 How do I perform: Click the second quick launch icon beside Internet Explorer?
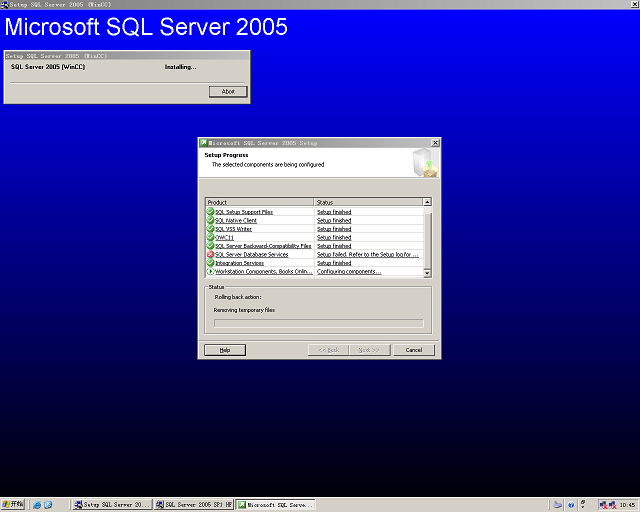48,505
